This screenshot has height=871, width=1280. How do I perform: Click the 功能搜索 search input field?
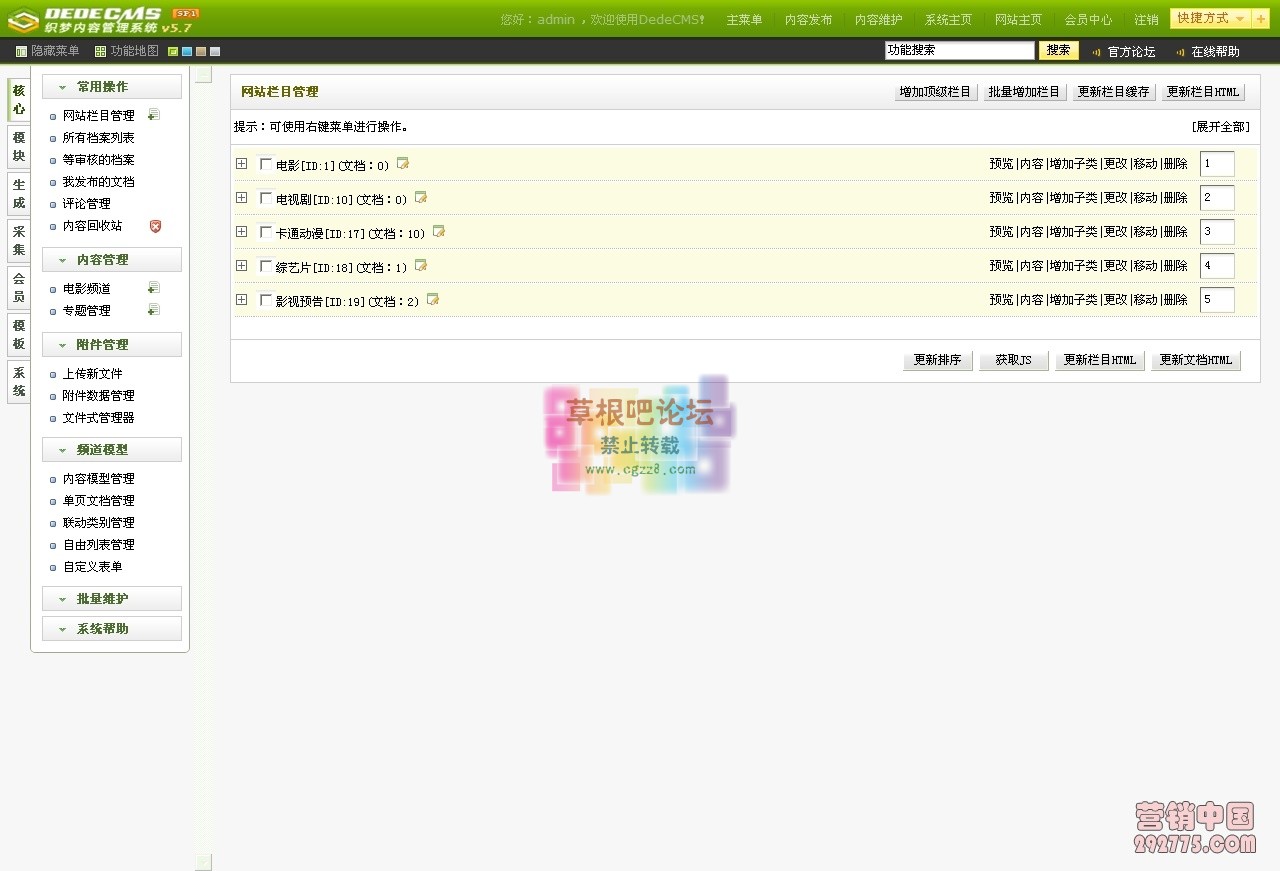[959, 50]
